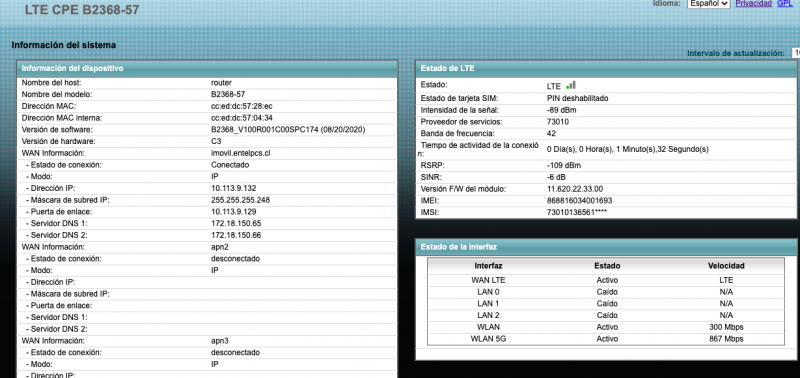800x378 pixels.
Task: Open the Intervalo de actualización dropdown
Action: pos(795,53)
